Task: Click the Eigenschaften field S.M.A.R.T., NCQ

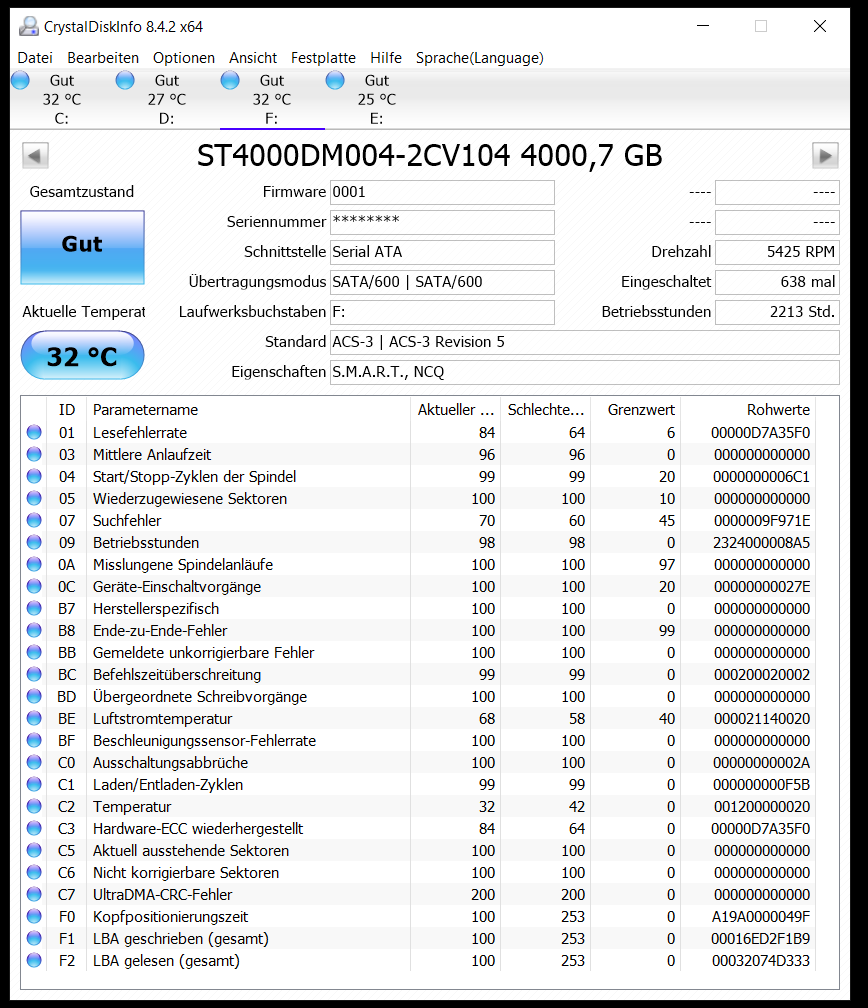Action: coord(584,372)
